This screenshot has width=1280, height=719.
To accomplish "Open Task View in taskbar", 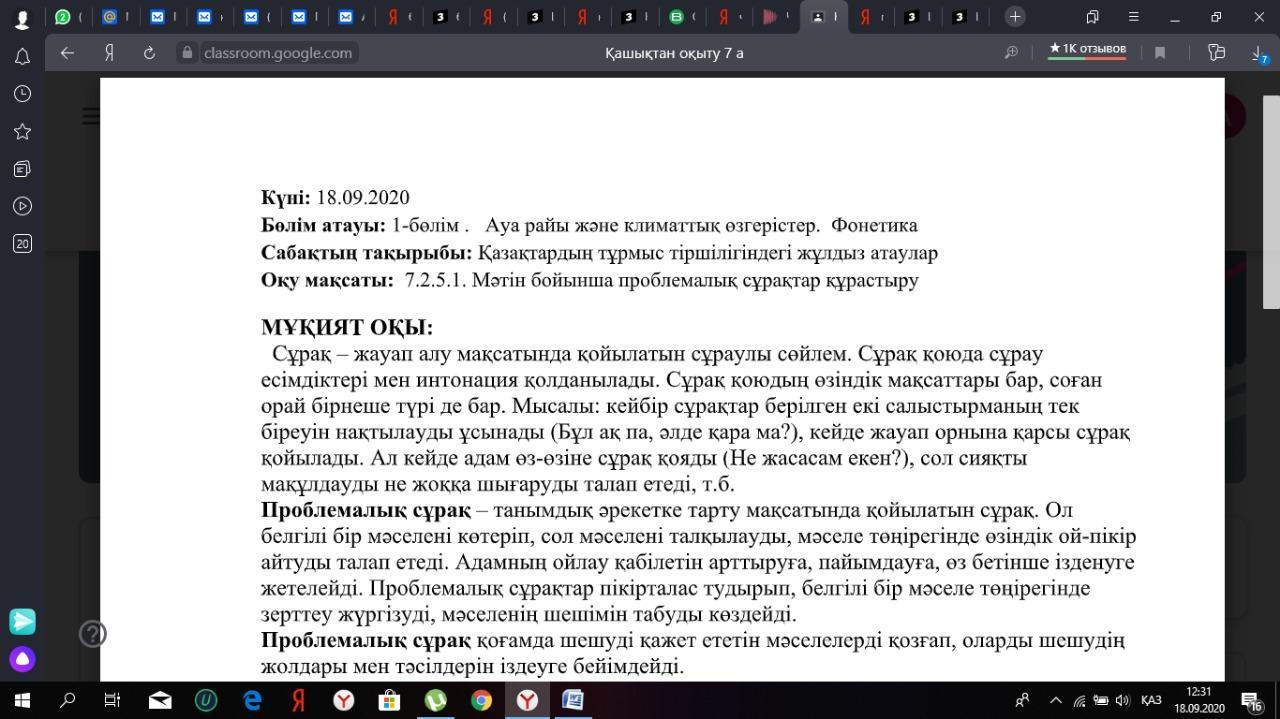I will pos(113,700).
